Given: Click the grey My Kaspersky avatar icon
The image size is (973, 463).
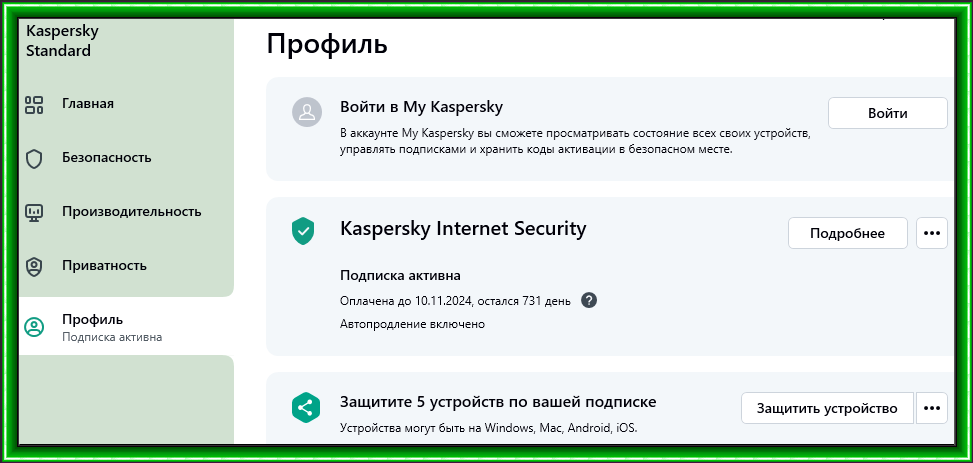Looking at the screenshot, I should pyautogui.click(x=307, y=112).
